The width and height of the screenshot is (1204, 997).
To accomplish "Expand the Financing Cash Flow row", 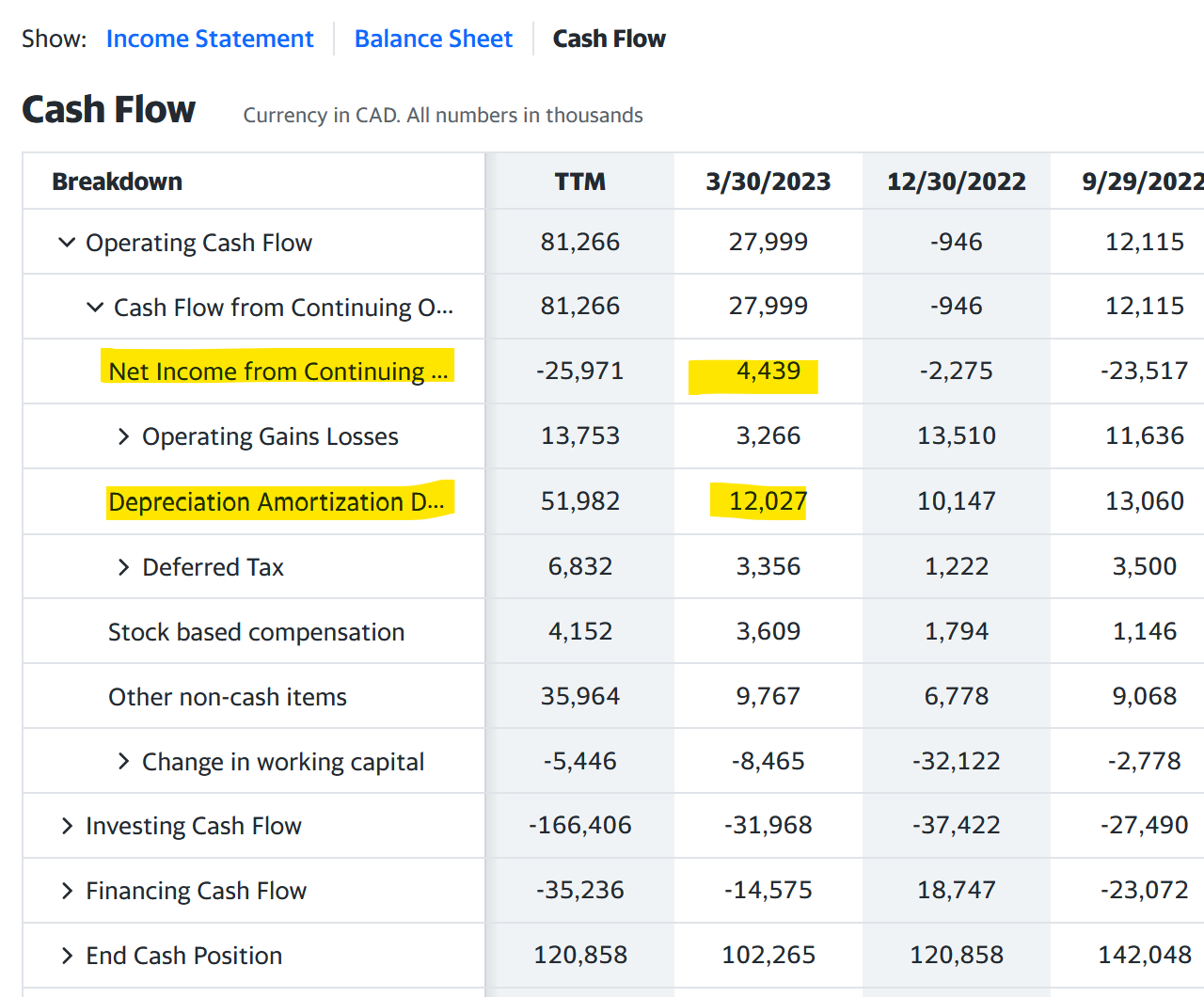I will click(x=67, y=891).
